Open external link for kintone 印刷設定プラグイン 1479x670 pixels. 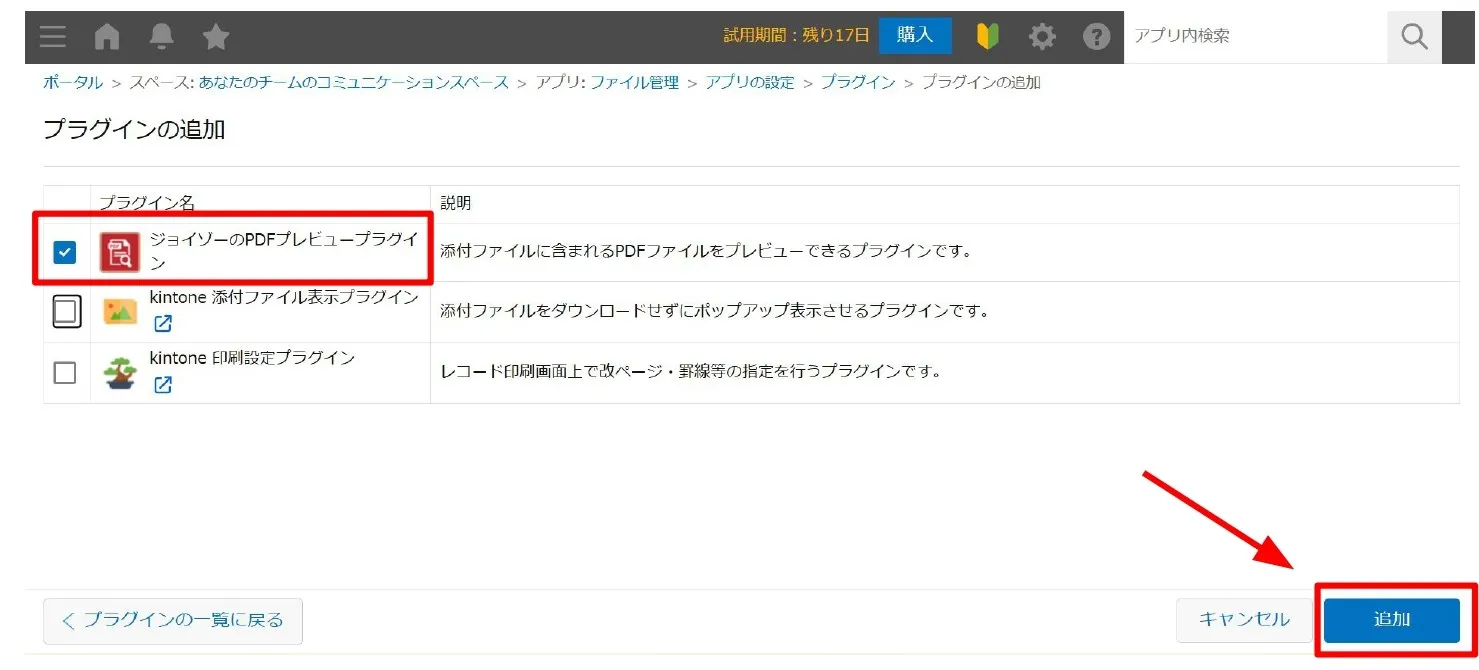(162, 384)
